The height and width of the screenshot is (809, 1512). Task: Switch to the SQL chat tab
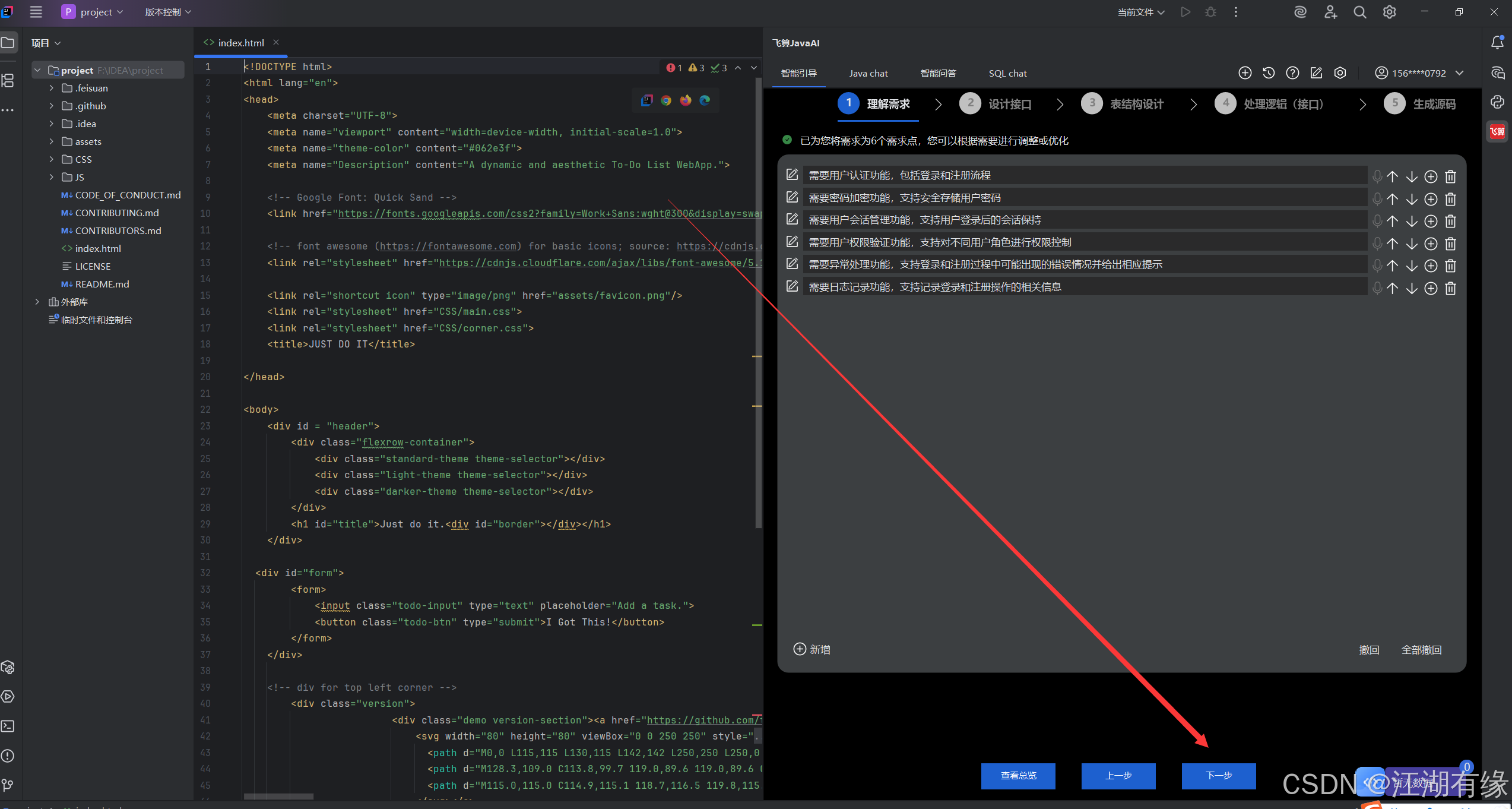tap(1007, 73)
